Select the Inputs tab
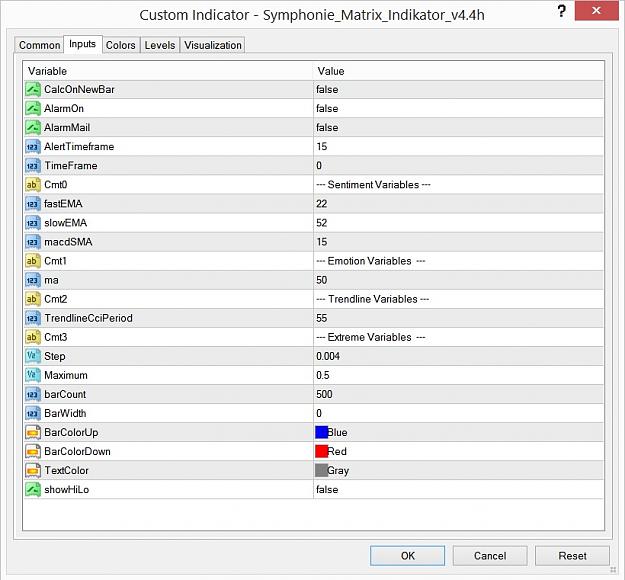This screenshot has height=580, width=625. pos(83,44)
